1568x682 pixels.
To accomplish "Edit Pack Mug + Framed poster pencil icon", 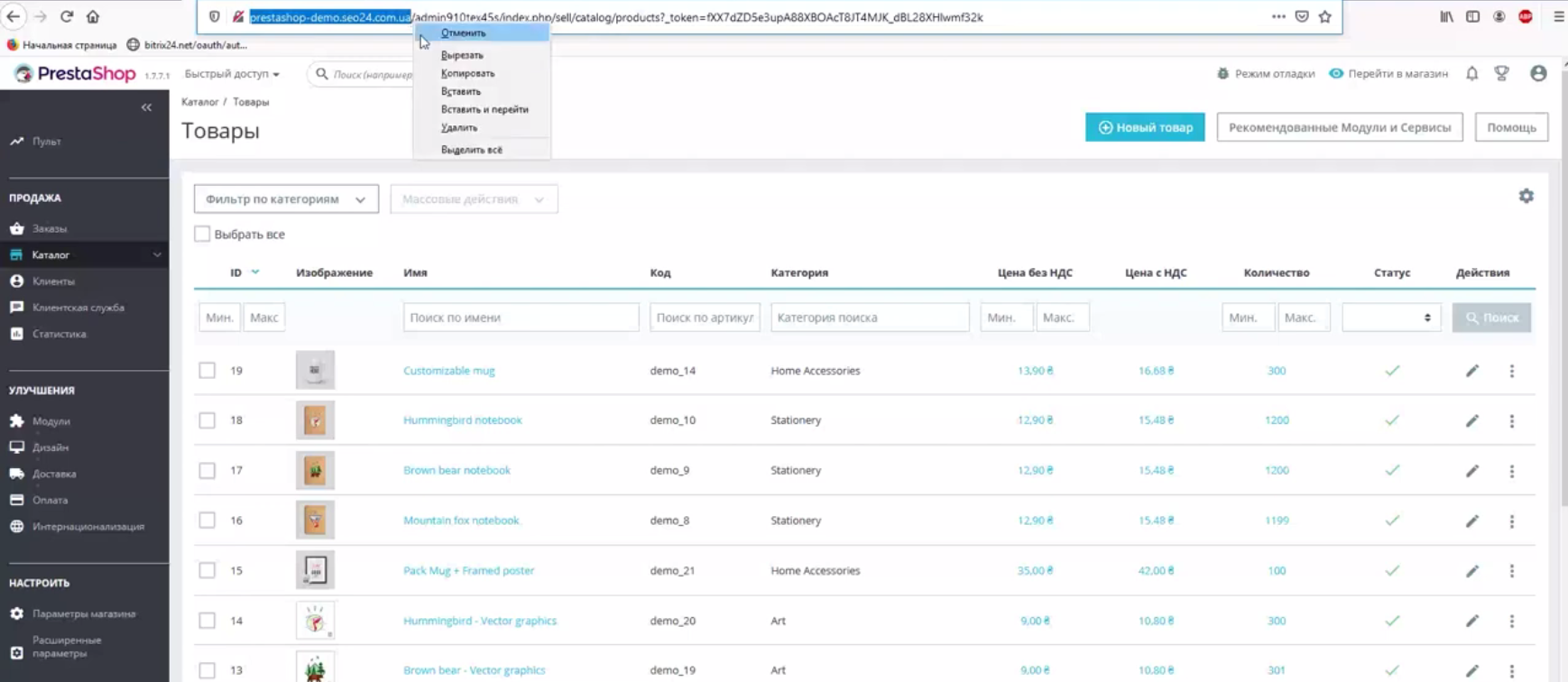I will pyautogui.click(x=1471, y=571).
